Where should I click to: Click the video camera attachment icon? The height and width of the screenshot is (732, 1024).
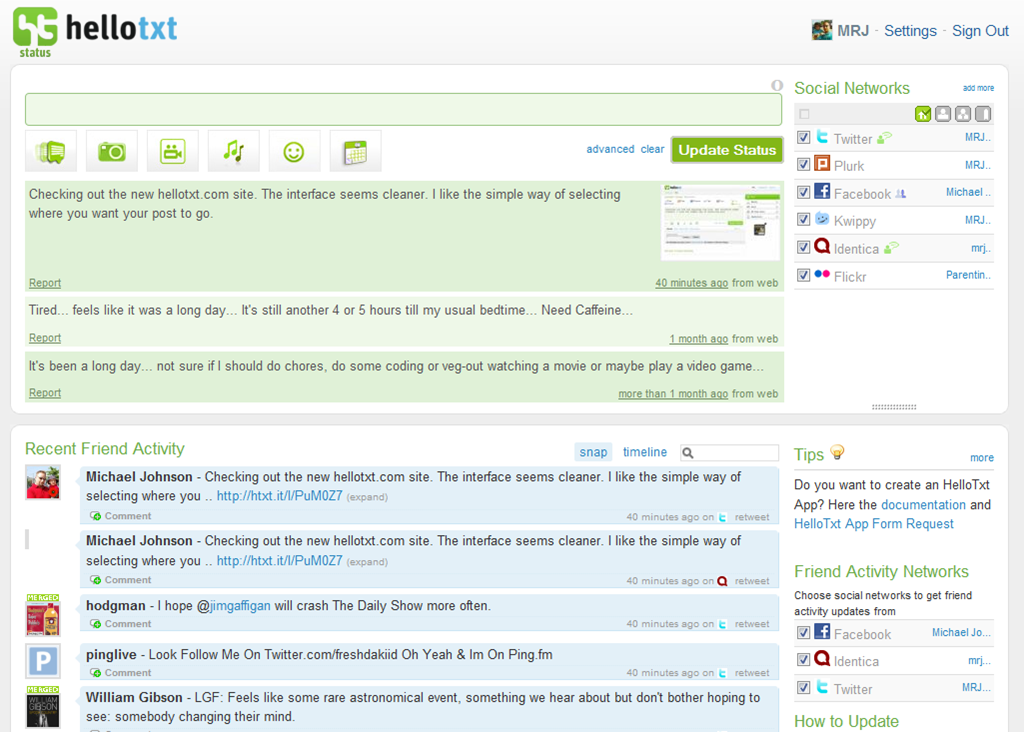click(x=172, y=151)
